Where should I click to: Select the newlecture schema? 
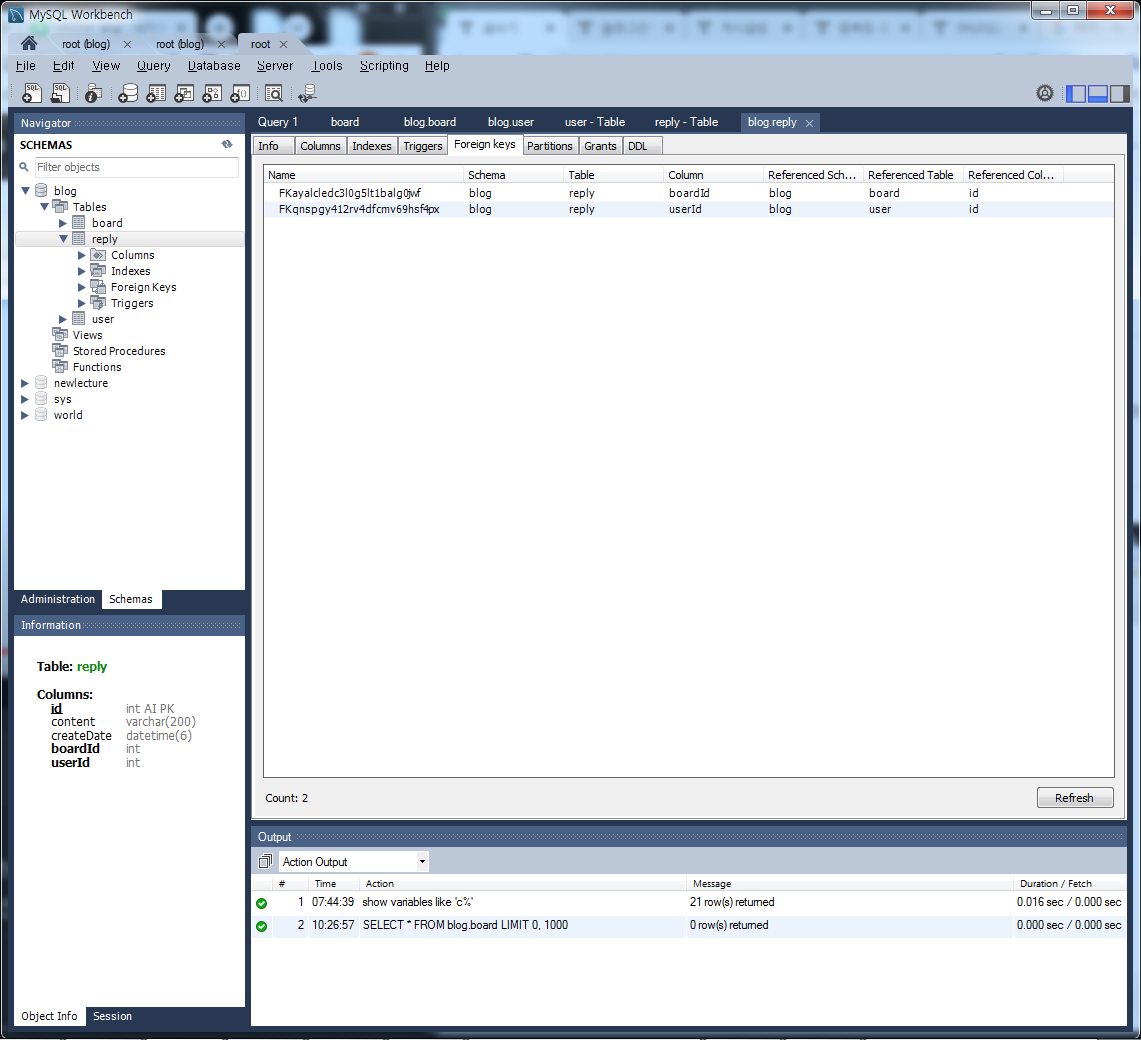[x=81, y=383]
